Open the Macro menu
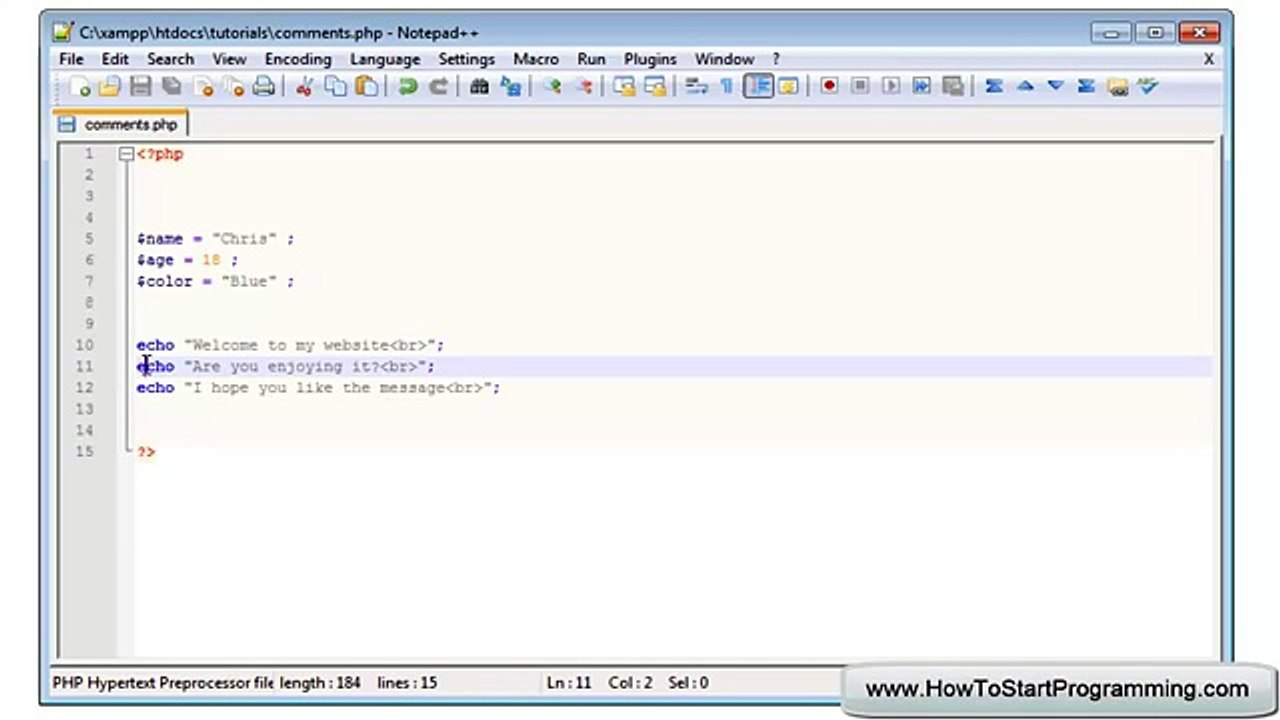Viewport: 1280px width, 720px height. pos(536,59)
